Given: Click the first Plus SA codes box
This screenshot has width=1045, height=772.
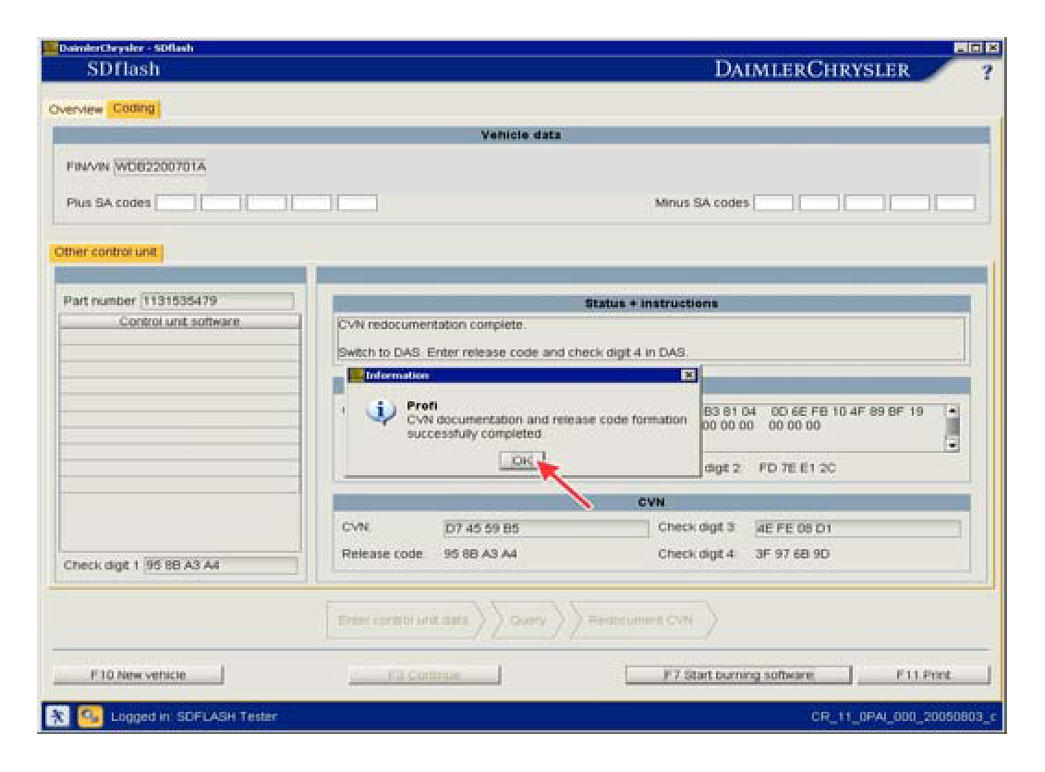Looking at the screenshot, I should [176, 203].
